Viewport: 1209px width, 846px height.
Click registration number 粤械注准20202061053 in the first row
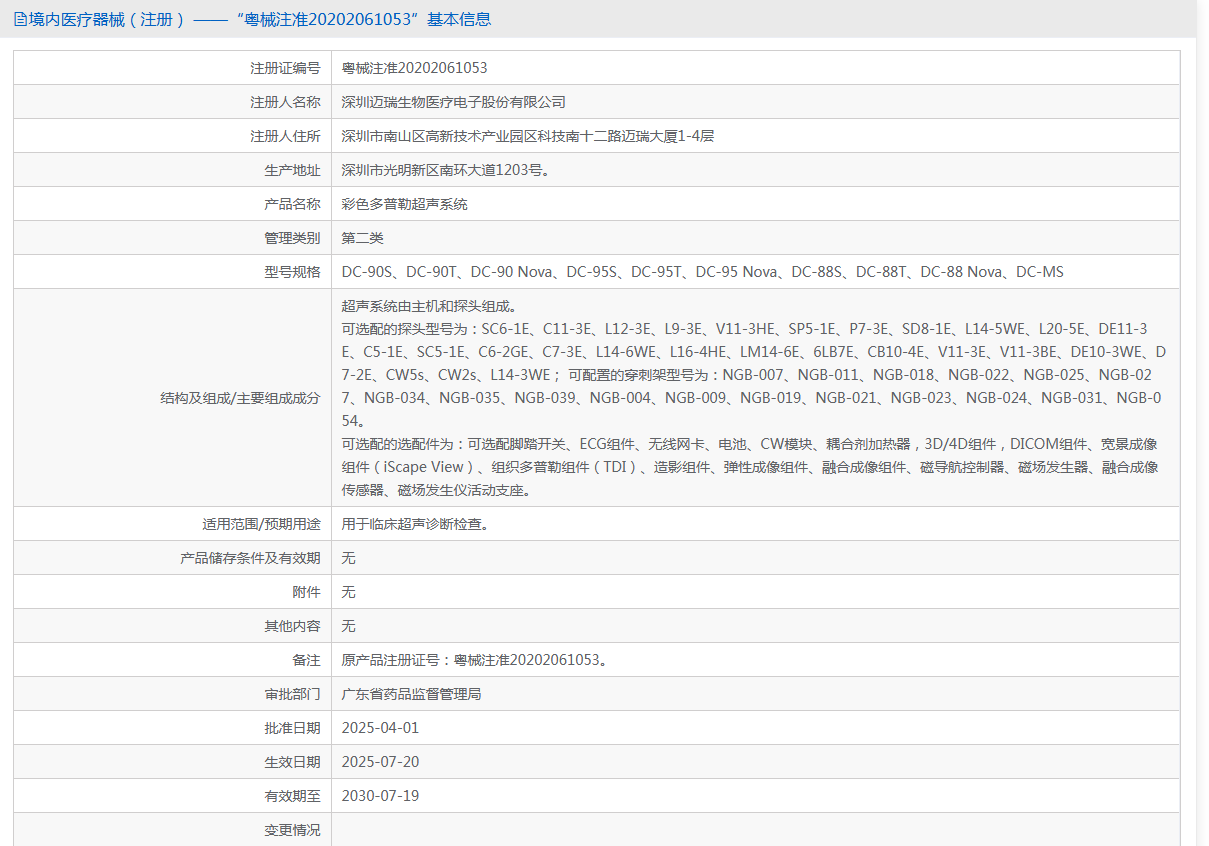pyautogui.click(x=415, y=68)
